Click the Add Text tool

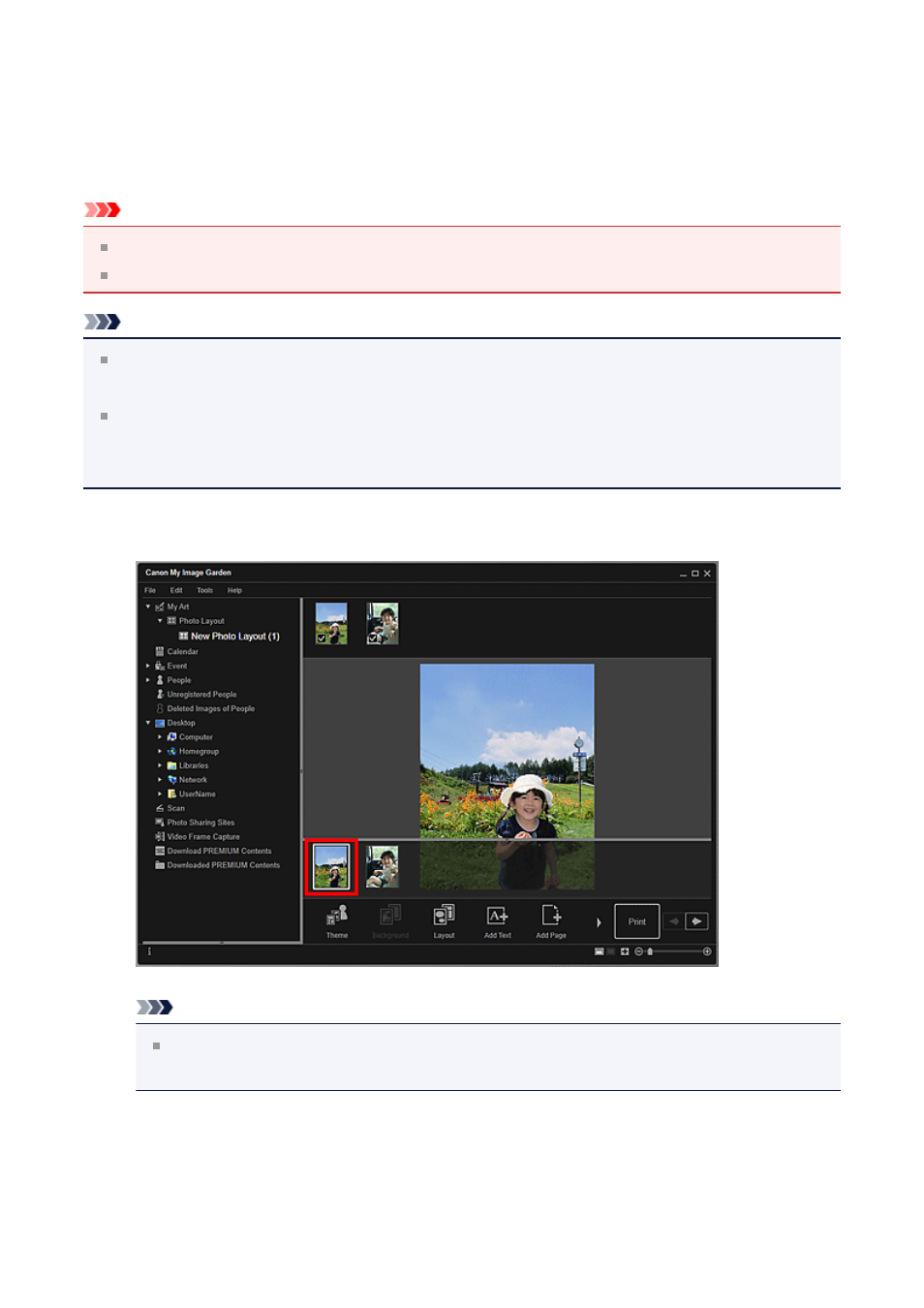(x=497, y=921)
